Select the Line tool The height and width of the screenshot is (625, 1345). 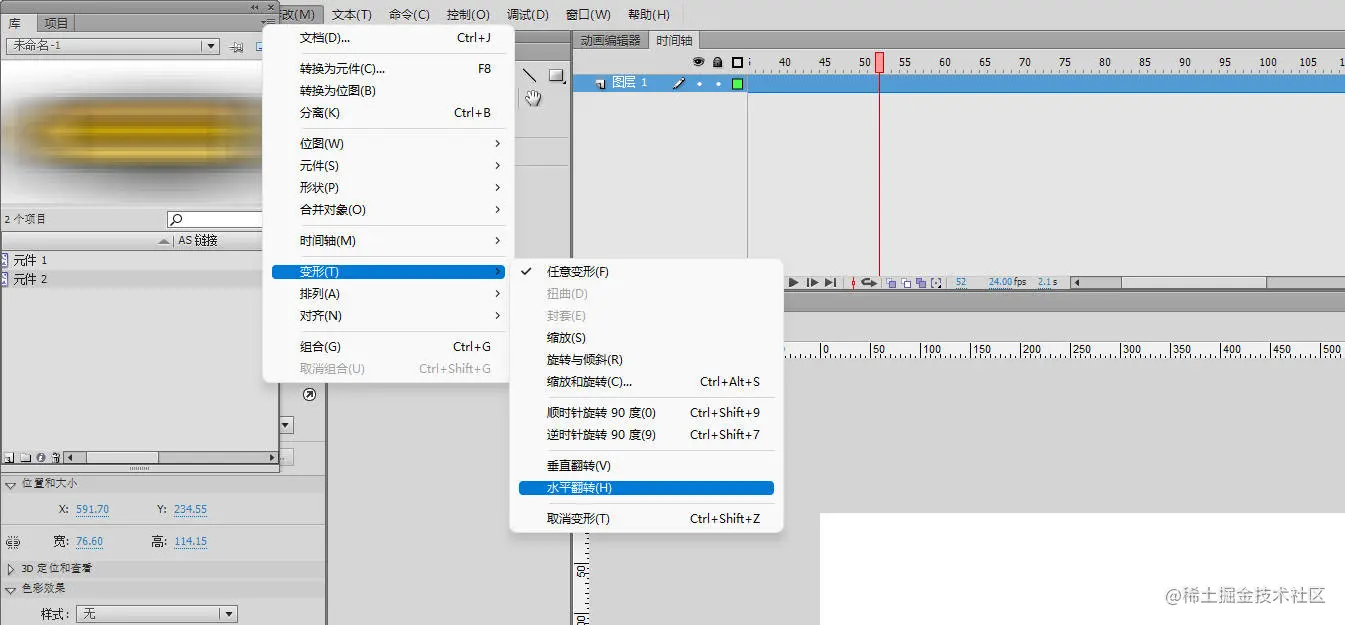528,75
